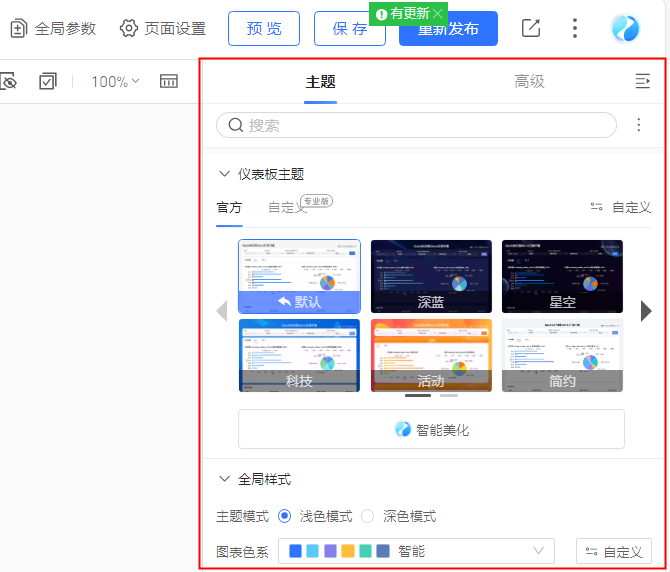Collapse the 仪表板主题 section

pos(224,174)
